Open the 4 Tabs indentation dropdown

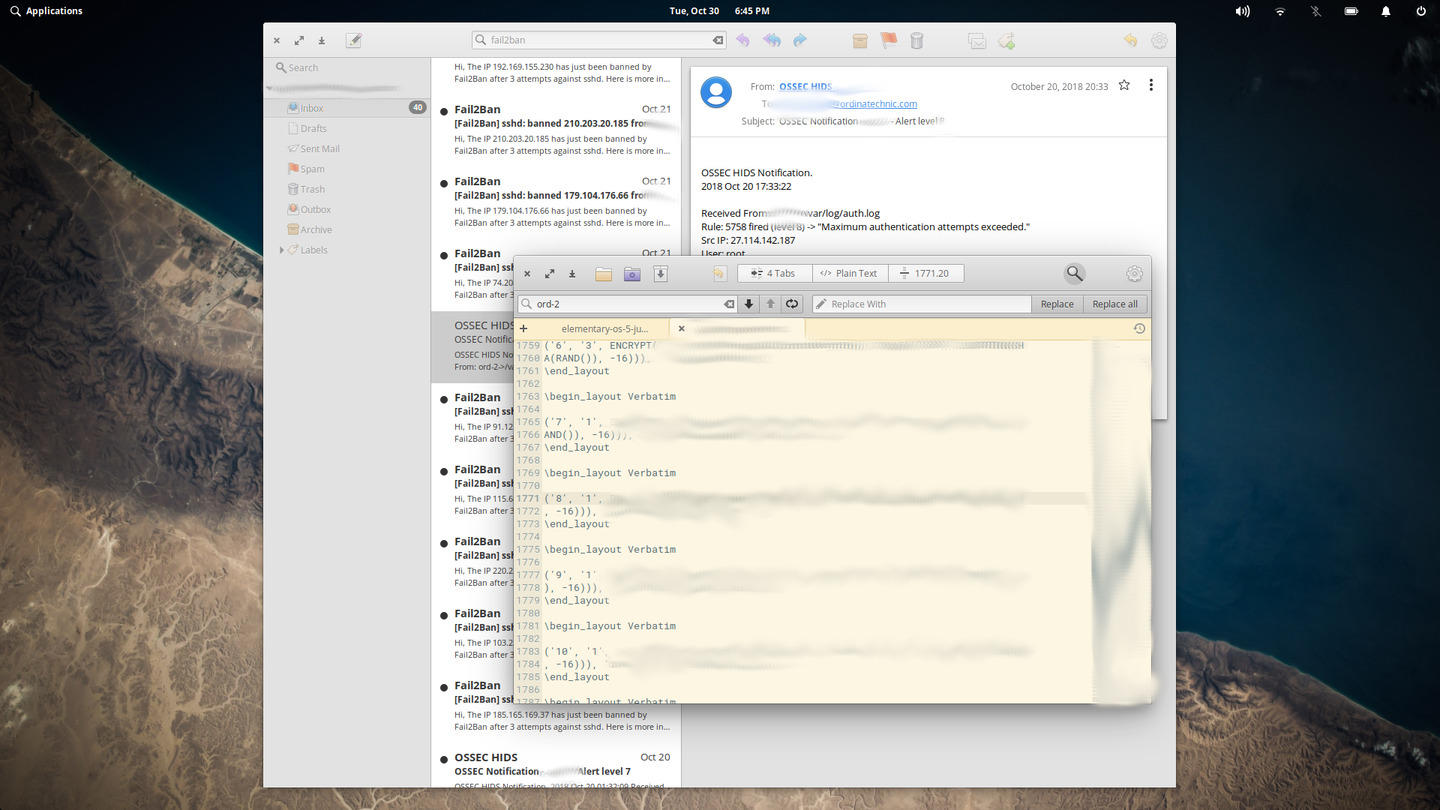coord(773,273)
